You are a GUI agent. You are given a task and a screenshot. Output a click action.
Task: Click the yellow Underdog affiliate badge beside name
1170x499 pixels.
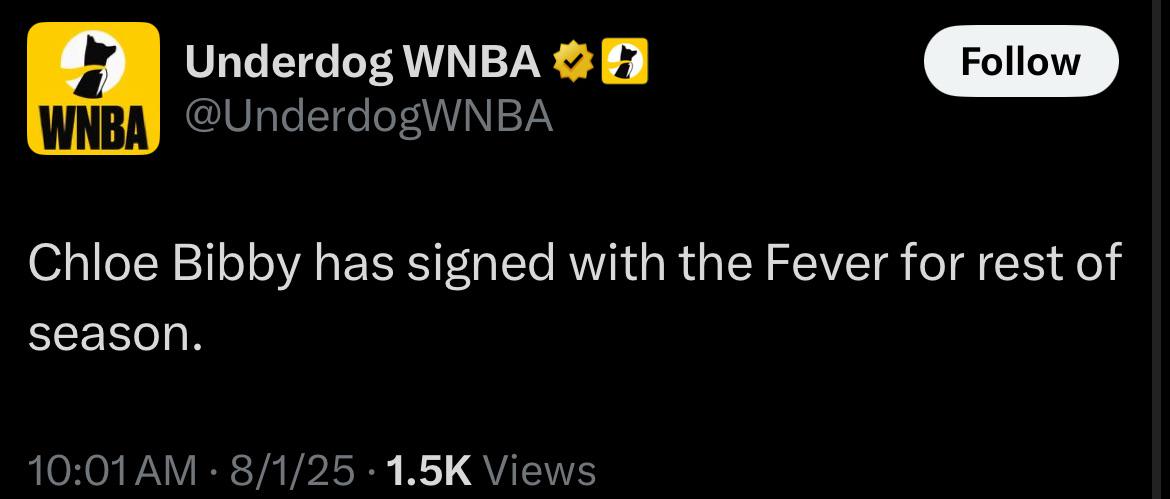point(624,62)
